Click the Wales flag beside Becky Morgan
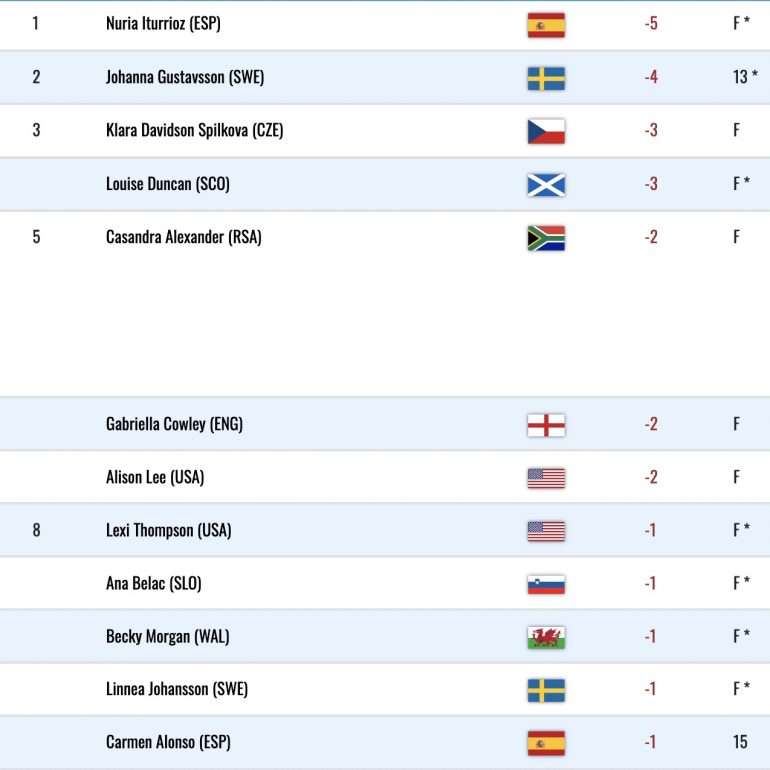 tap(546, 637)
